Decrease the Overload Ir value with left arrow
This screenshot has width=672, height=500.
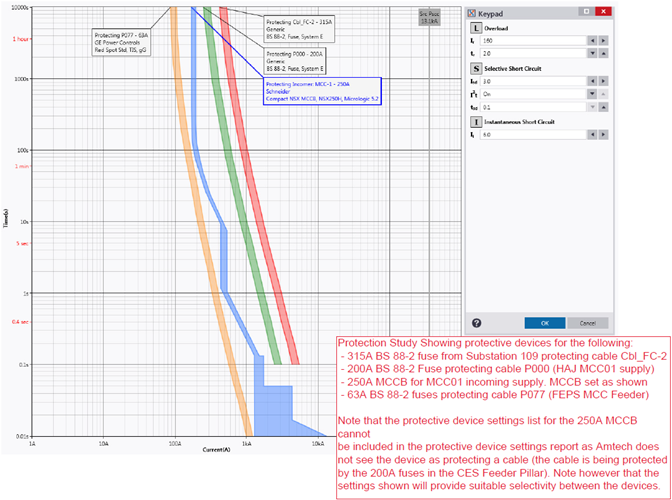click(x=591, y=41)
